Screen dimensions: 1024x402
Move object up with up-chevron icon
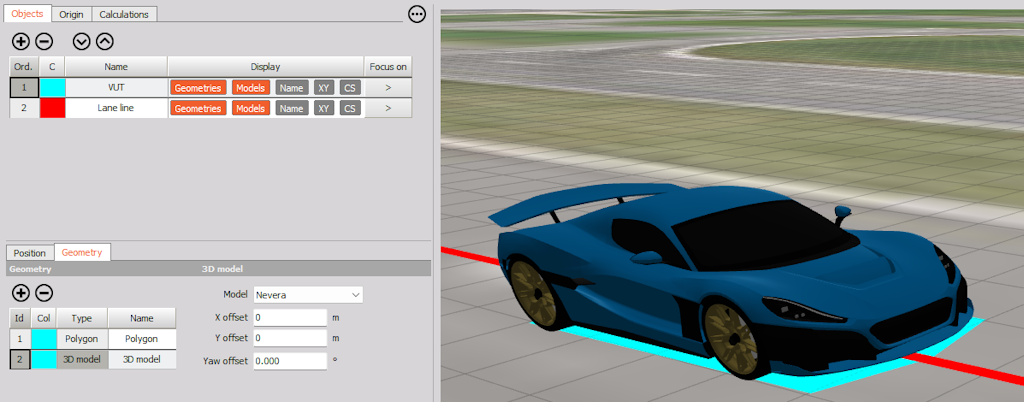tap(104, 42)
